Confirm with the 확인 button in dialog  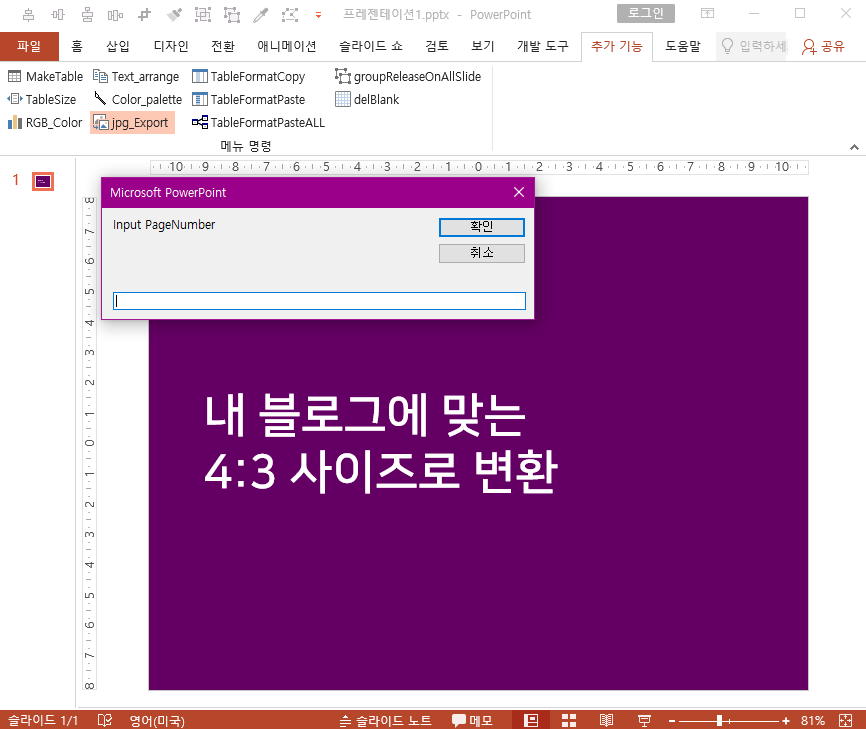[482, 227]
